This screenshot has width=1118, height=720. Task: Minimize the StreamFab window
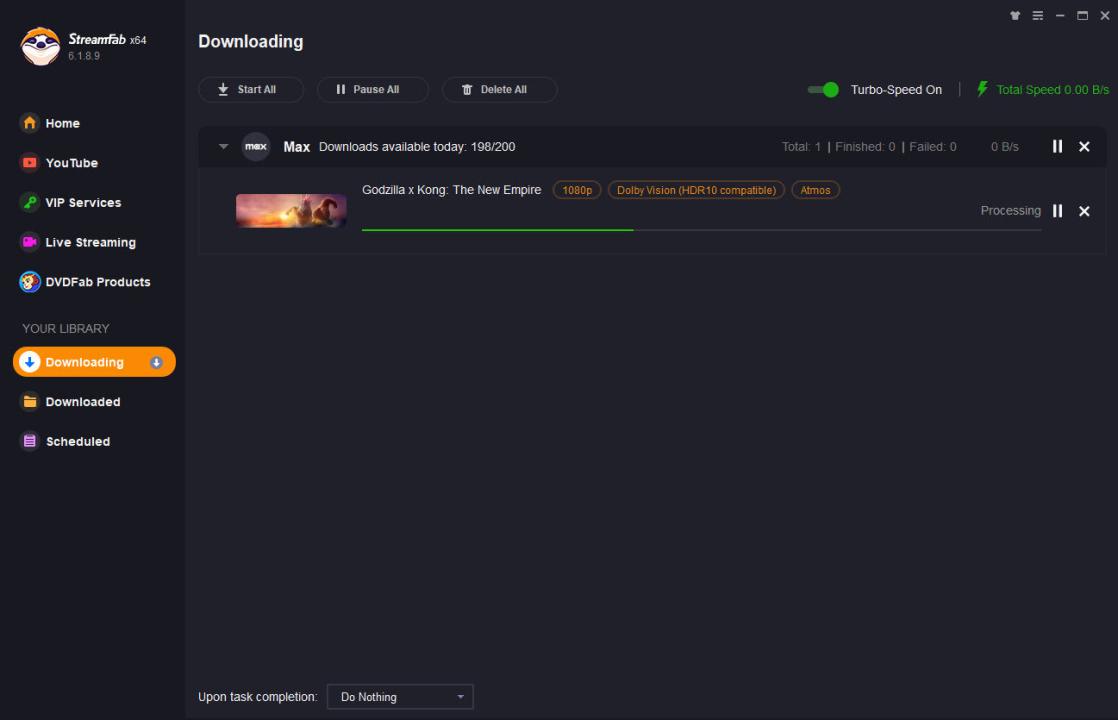click(x=1060, y=16)
